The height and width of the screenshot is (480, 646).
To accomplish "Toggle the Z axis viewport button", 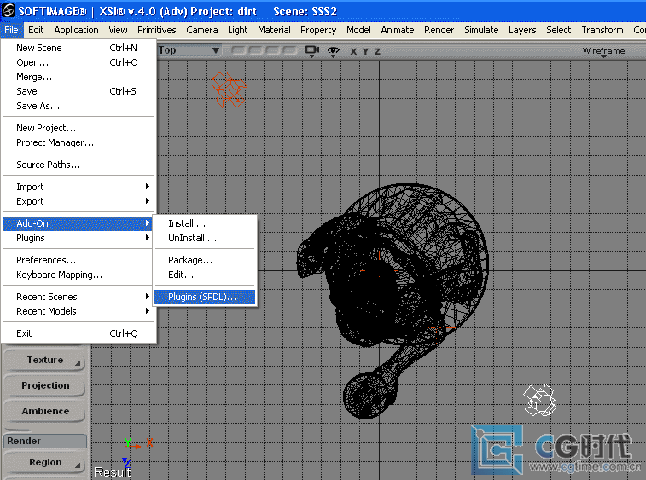I will [377, 52].
